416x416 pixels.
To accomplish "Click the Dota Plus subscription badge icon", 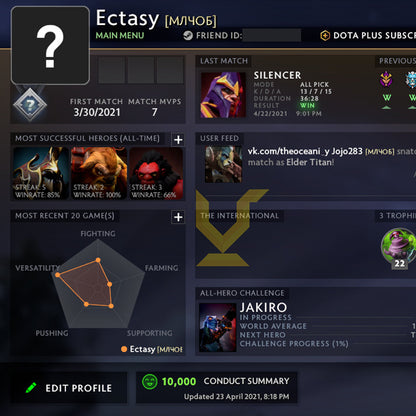I will 325,35.
